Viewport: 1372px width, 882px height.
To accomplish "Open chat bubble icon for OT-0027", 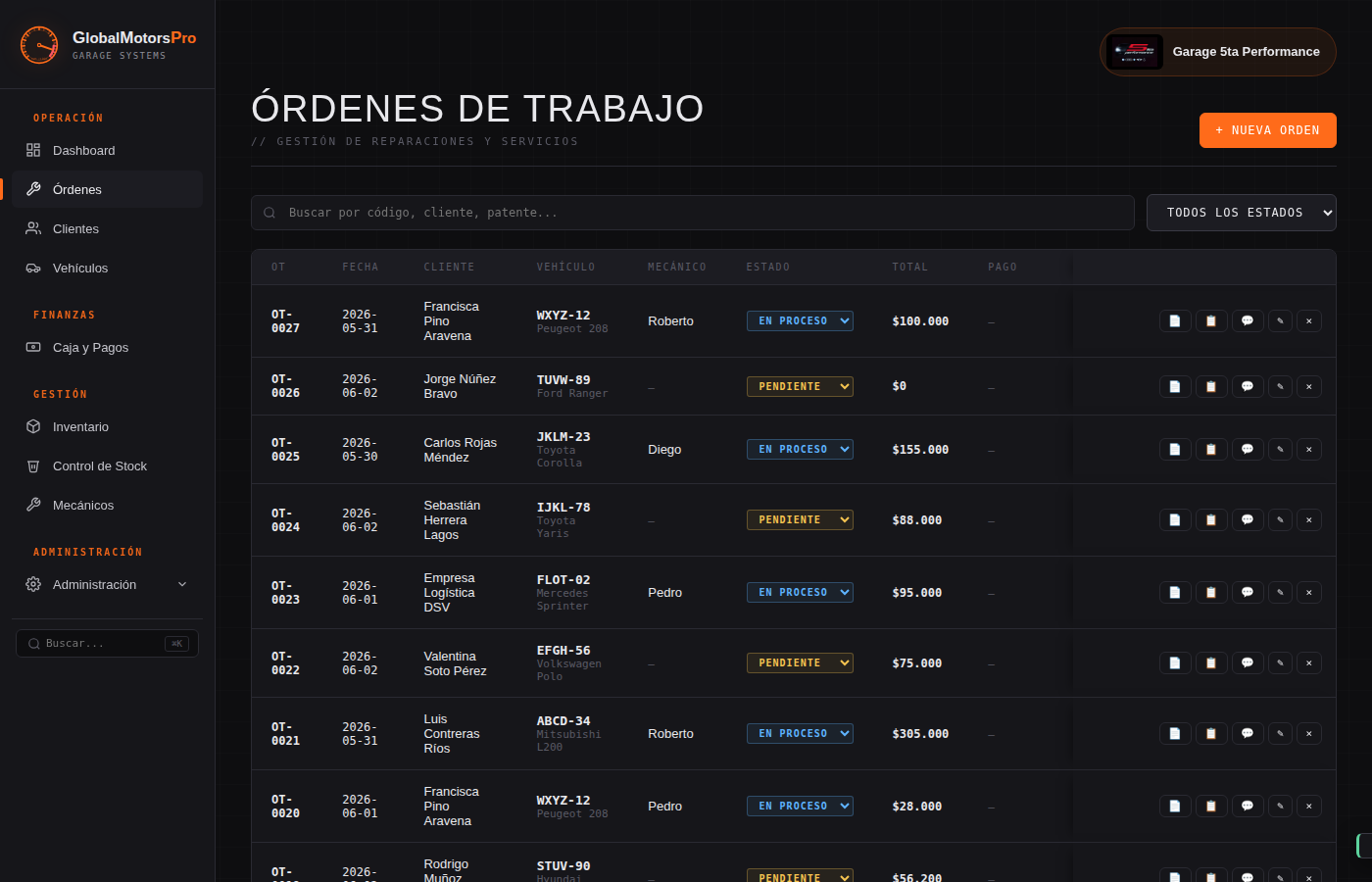I will [1248, 320].
